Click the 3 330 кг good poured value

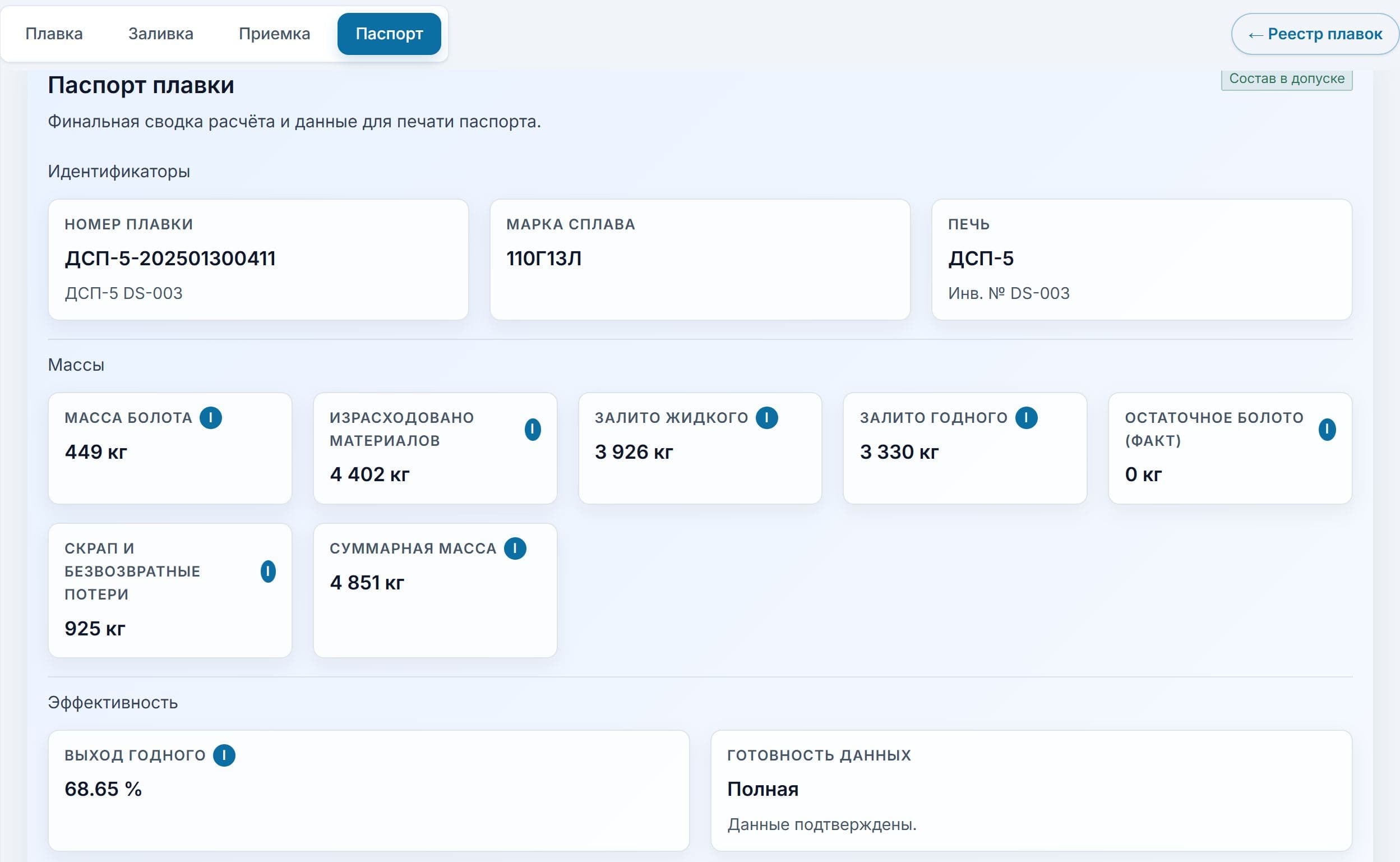[x=899, y=452]
